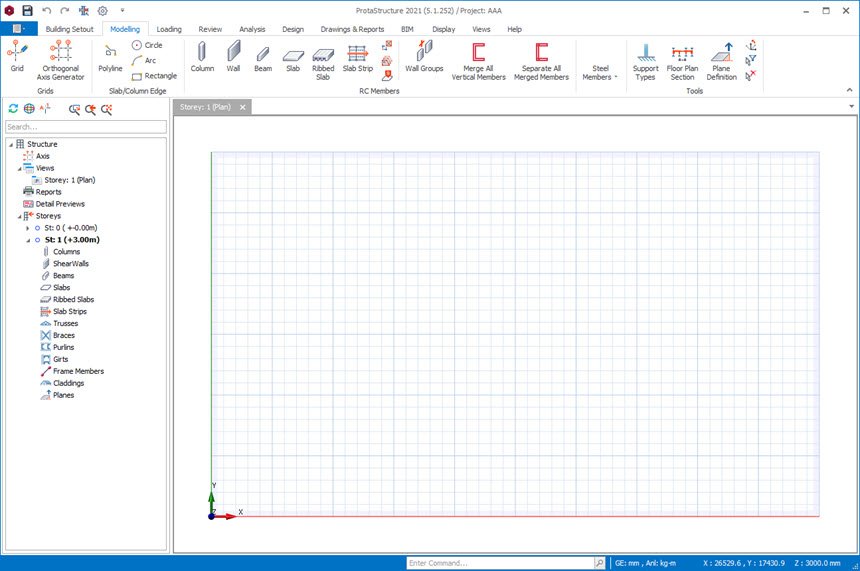The height and width of the screenshot is (571, 860).
Task: Pick the Rectangle edge tool
Action: coord(154,76)
